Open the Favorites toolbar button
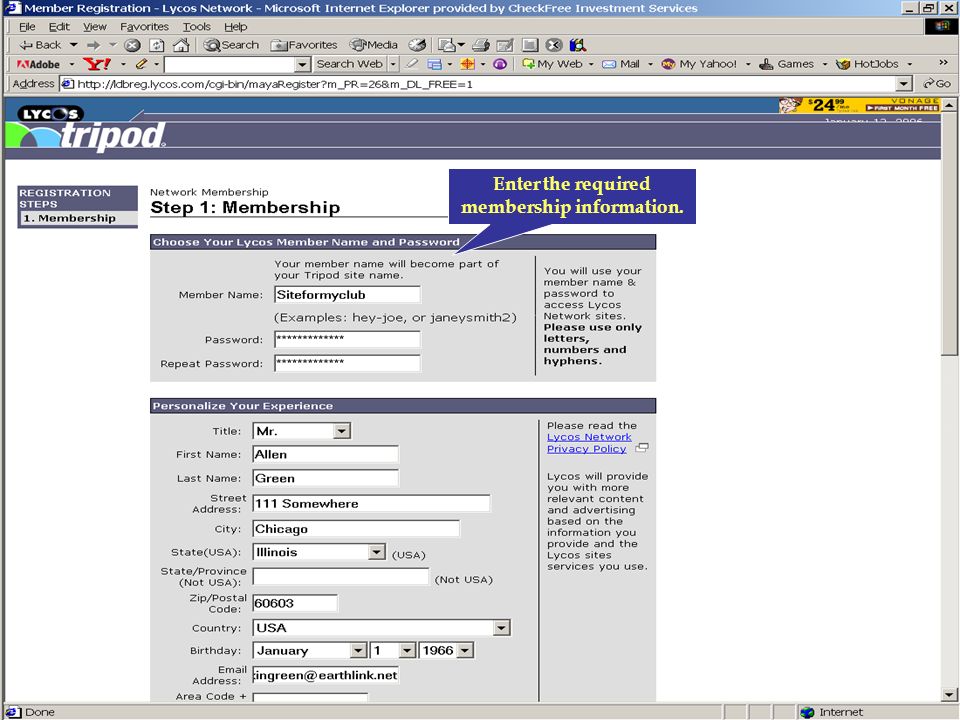This screenshot has height=720, width=960. point(304,45)
